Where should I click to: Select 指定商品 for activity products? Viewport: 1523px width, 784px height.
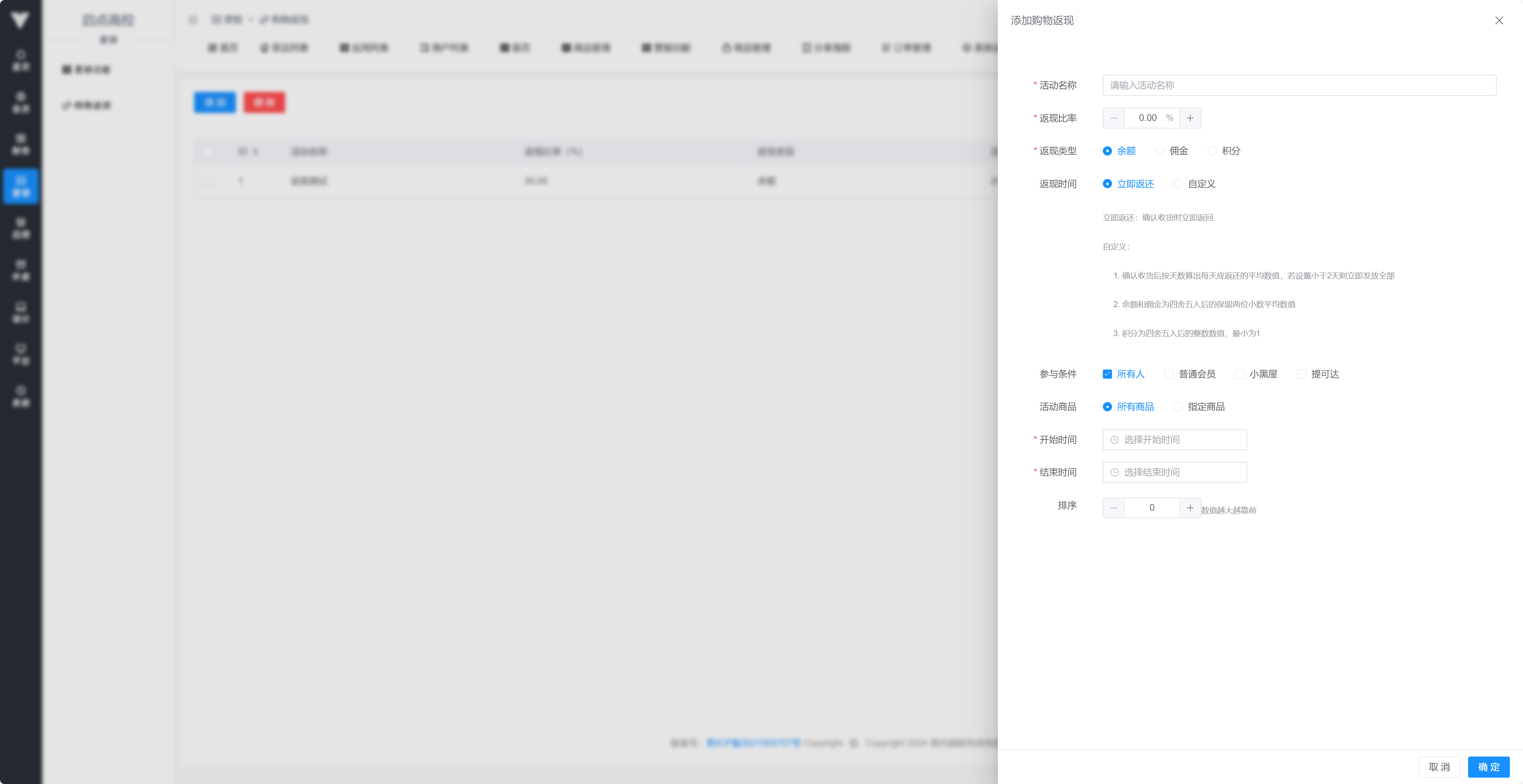(1178, 407)
